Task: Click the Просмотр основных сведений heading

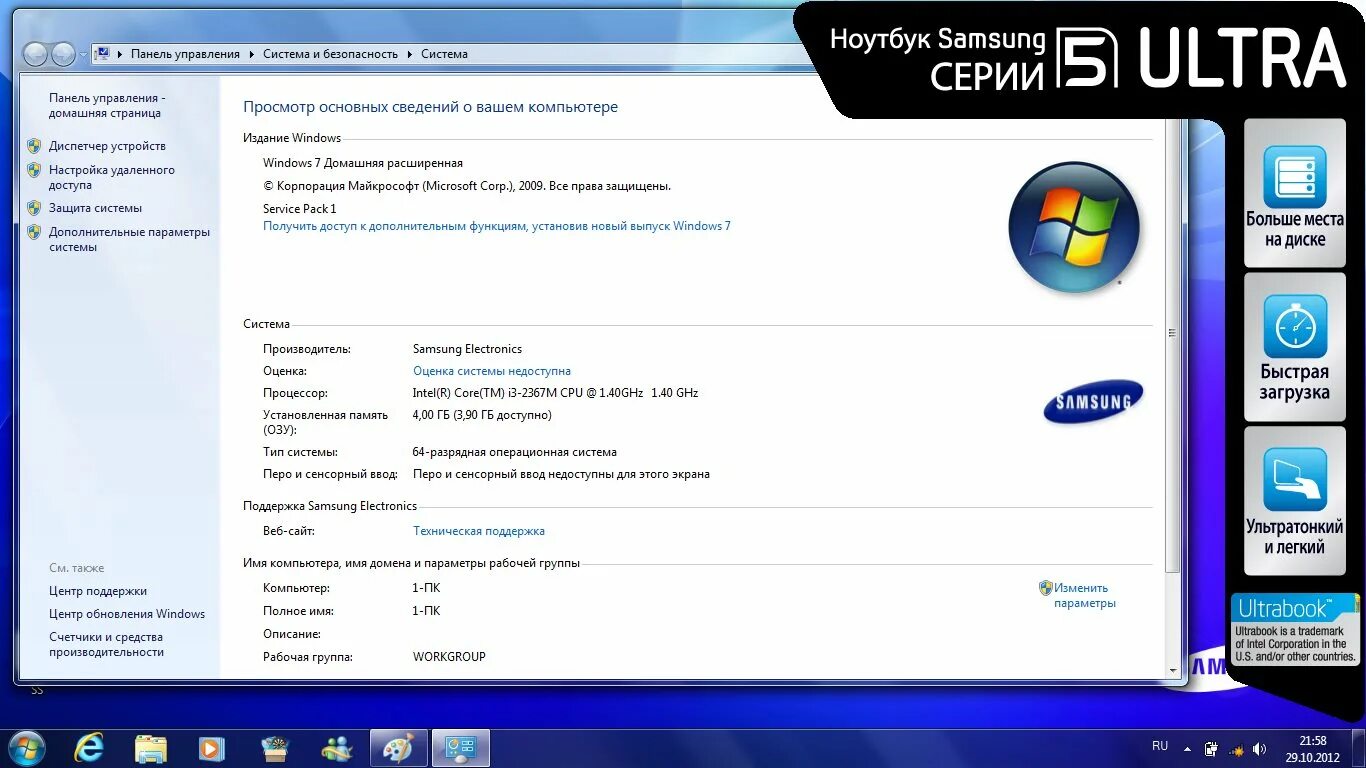Action: click(431, 107)
